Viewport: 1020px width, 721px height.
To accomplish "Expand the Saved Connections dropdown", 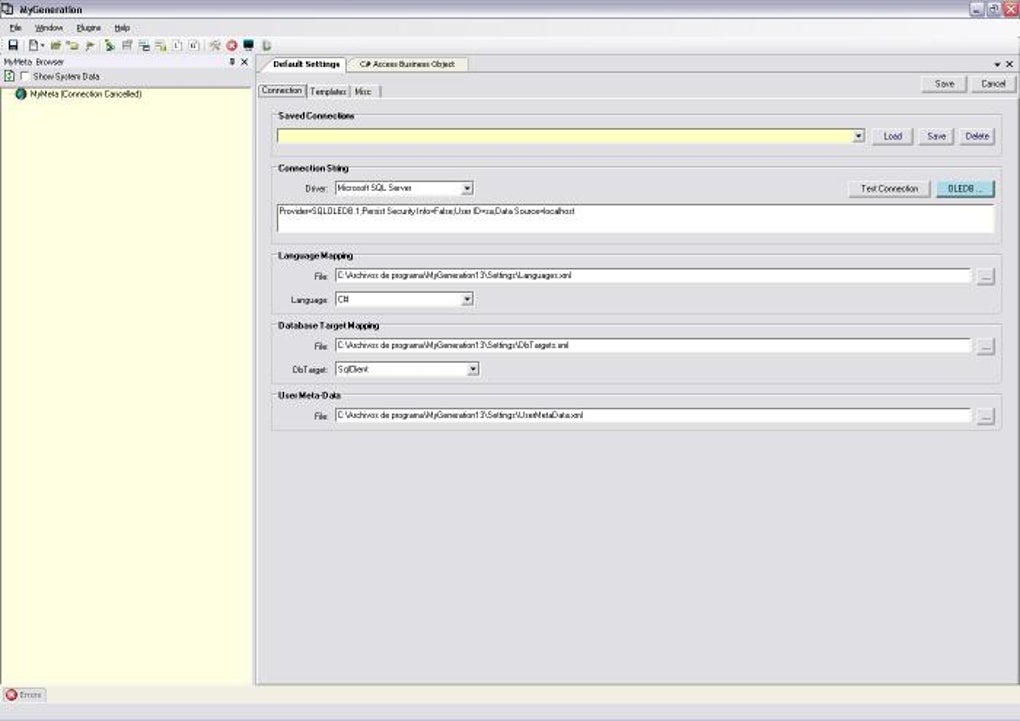I will point(858,136).
